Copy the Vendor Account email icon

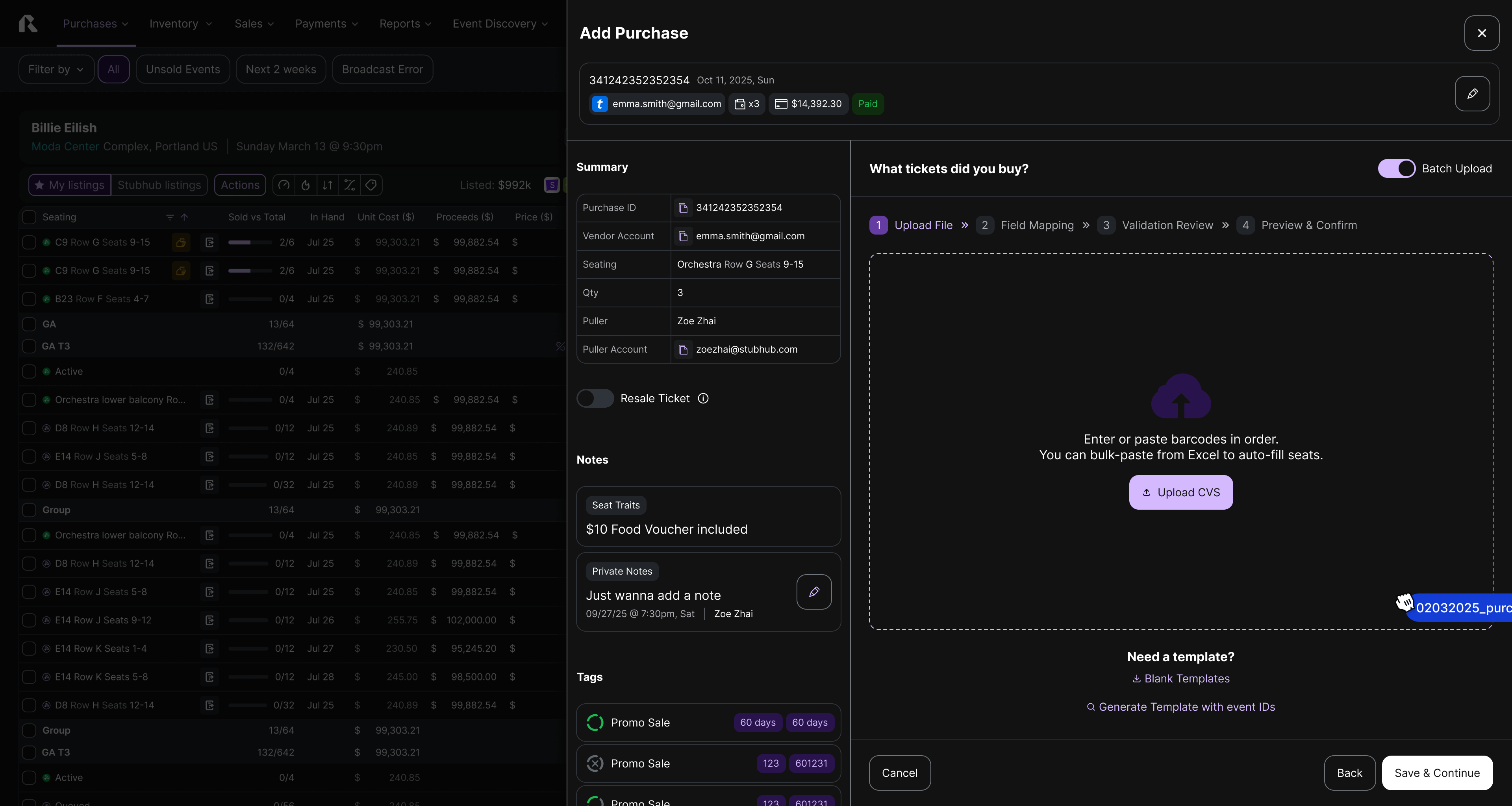(683, 236)
